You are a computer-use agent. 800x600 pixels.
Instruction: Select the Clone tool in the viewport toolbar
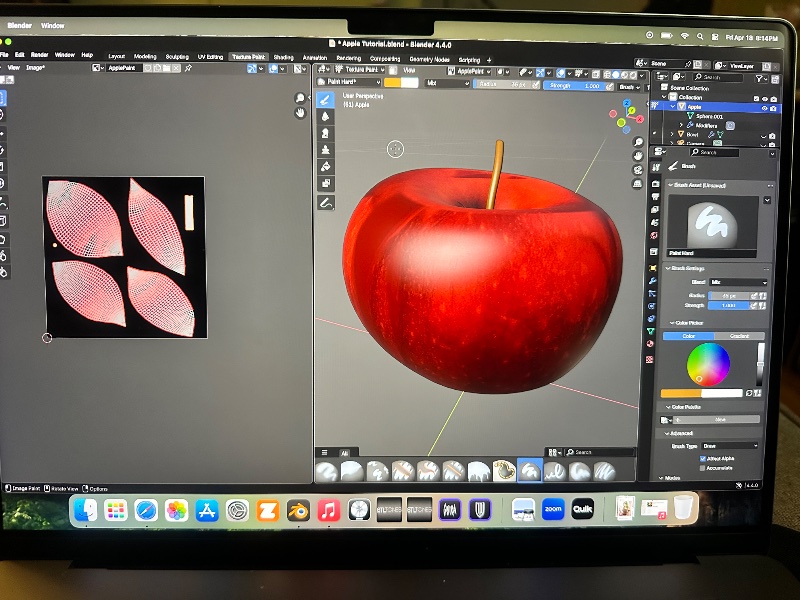pyautogui.click(x=325, y=150)
